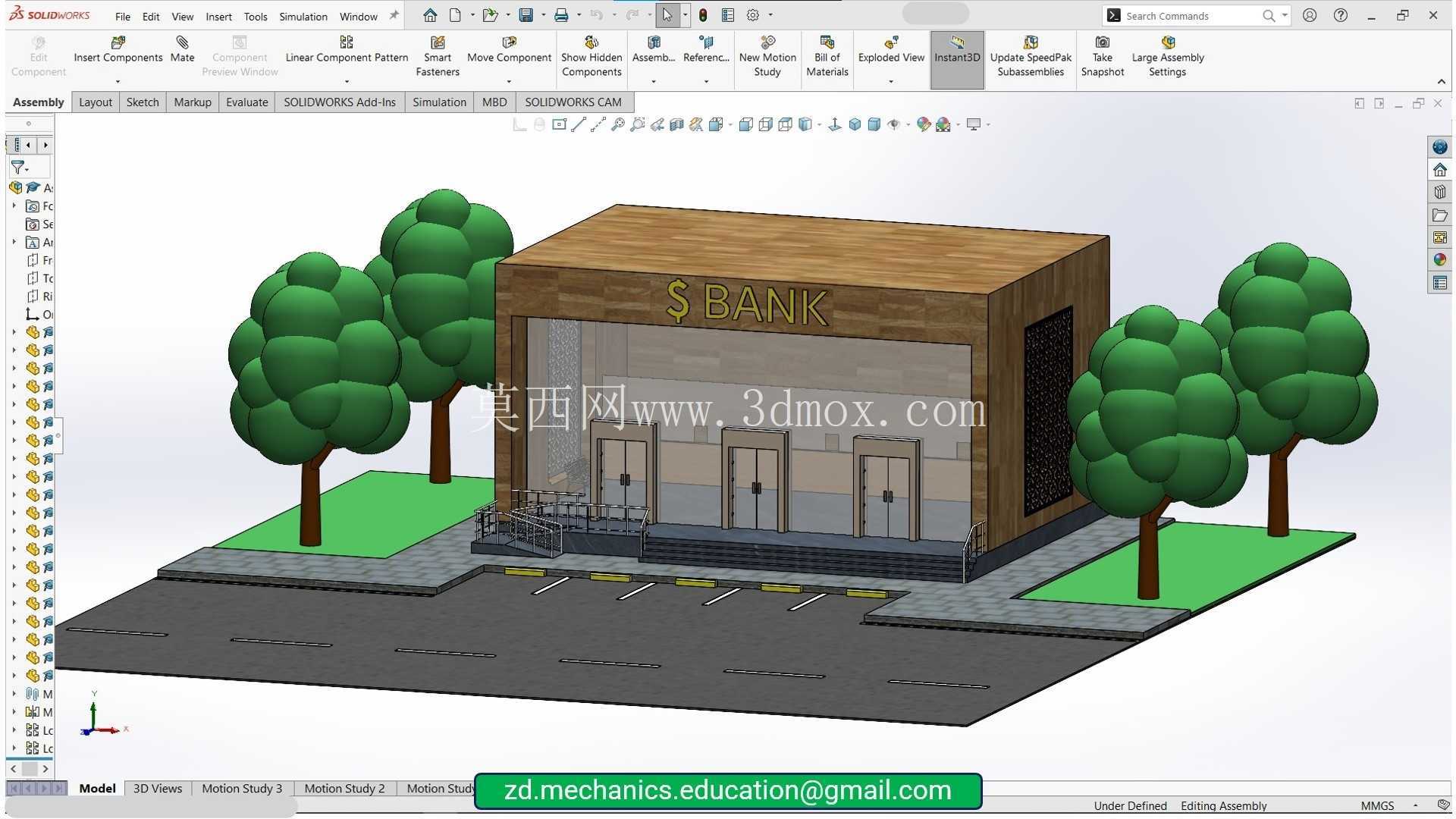Click New Motion Study button

(767, 56)
